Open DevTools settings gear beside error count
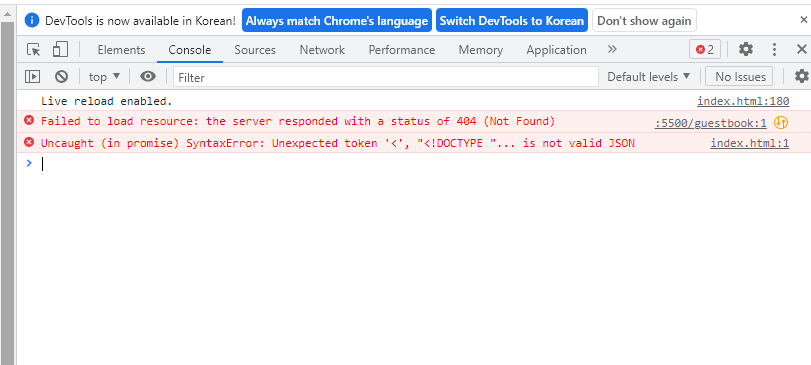This screenshot has width=811, height=365. click(745, 50)
